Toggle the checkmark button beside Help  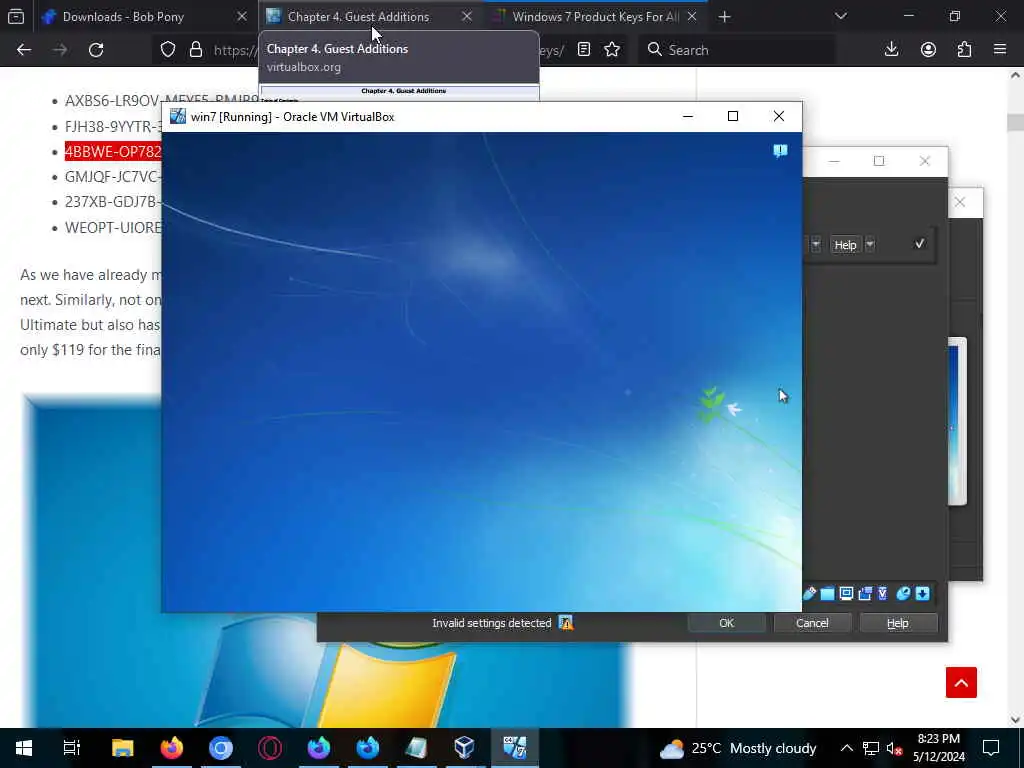click(920, 244)
